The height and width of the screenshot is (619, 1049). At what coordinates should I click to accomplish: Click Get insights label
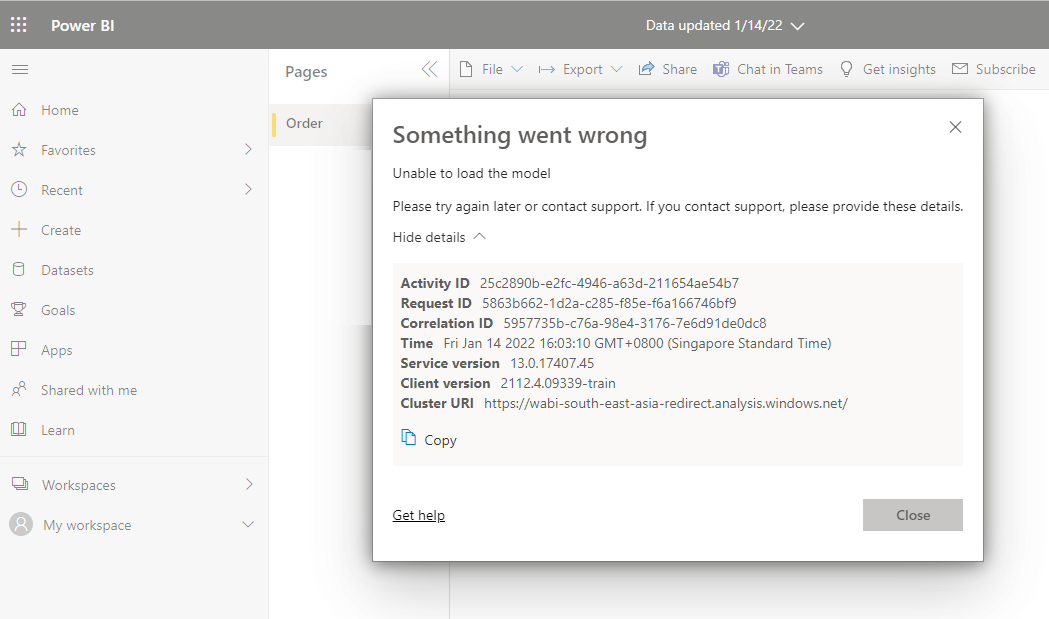(899, 69)
